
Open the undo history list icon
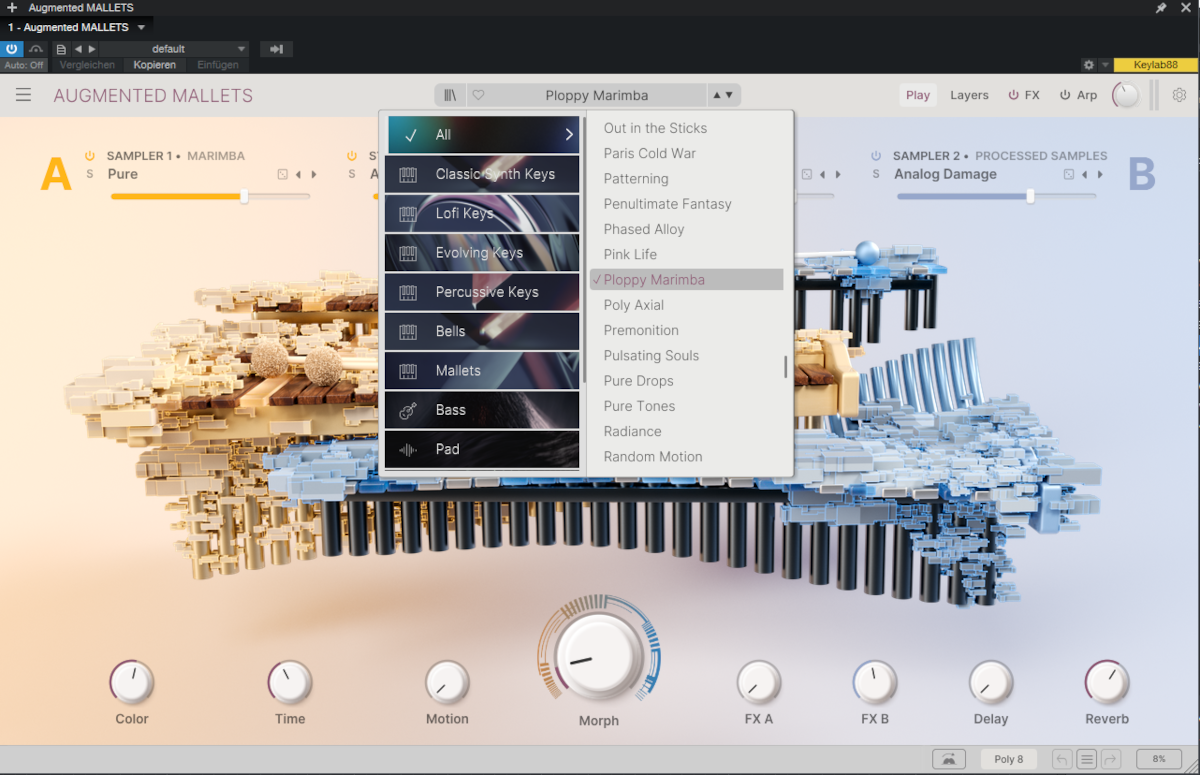1087,759
